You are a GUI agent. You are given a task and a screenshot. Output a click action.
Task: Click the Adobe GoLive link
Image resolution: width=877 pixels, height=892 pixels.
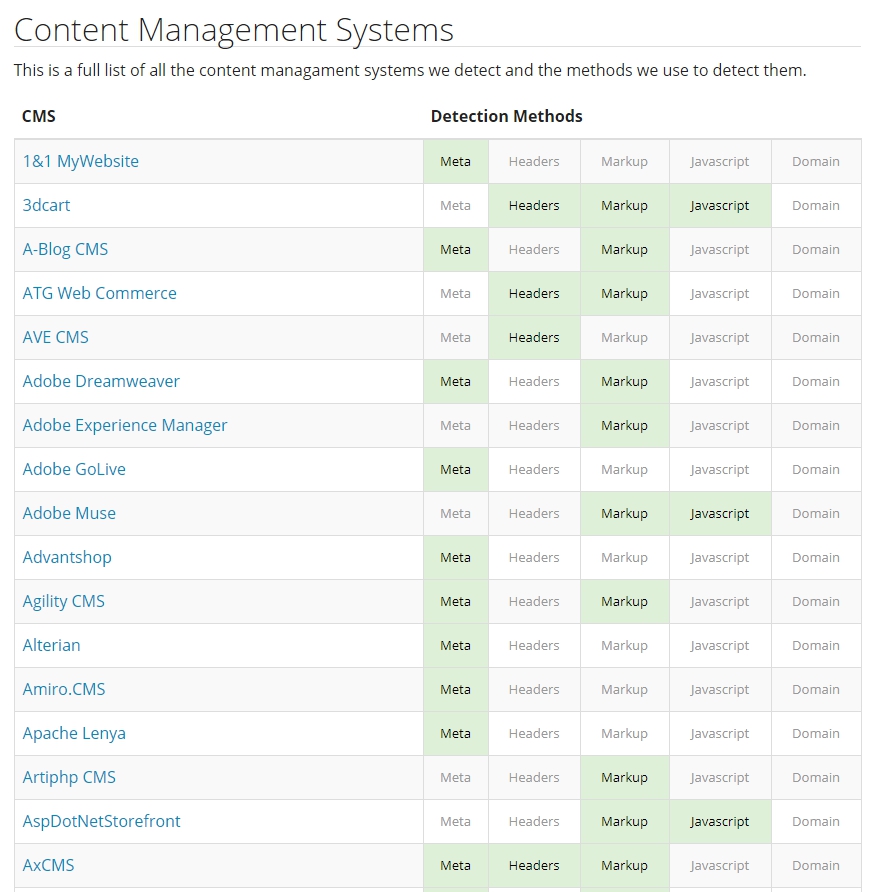(x=74, y=469)
